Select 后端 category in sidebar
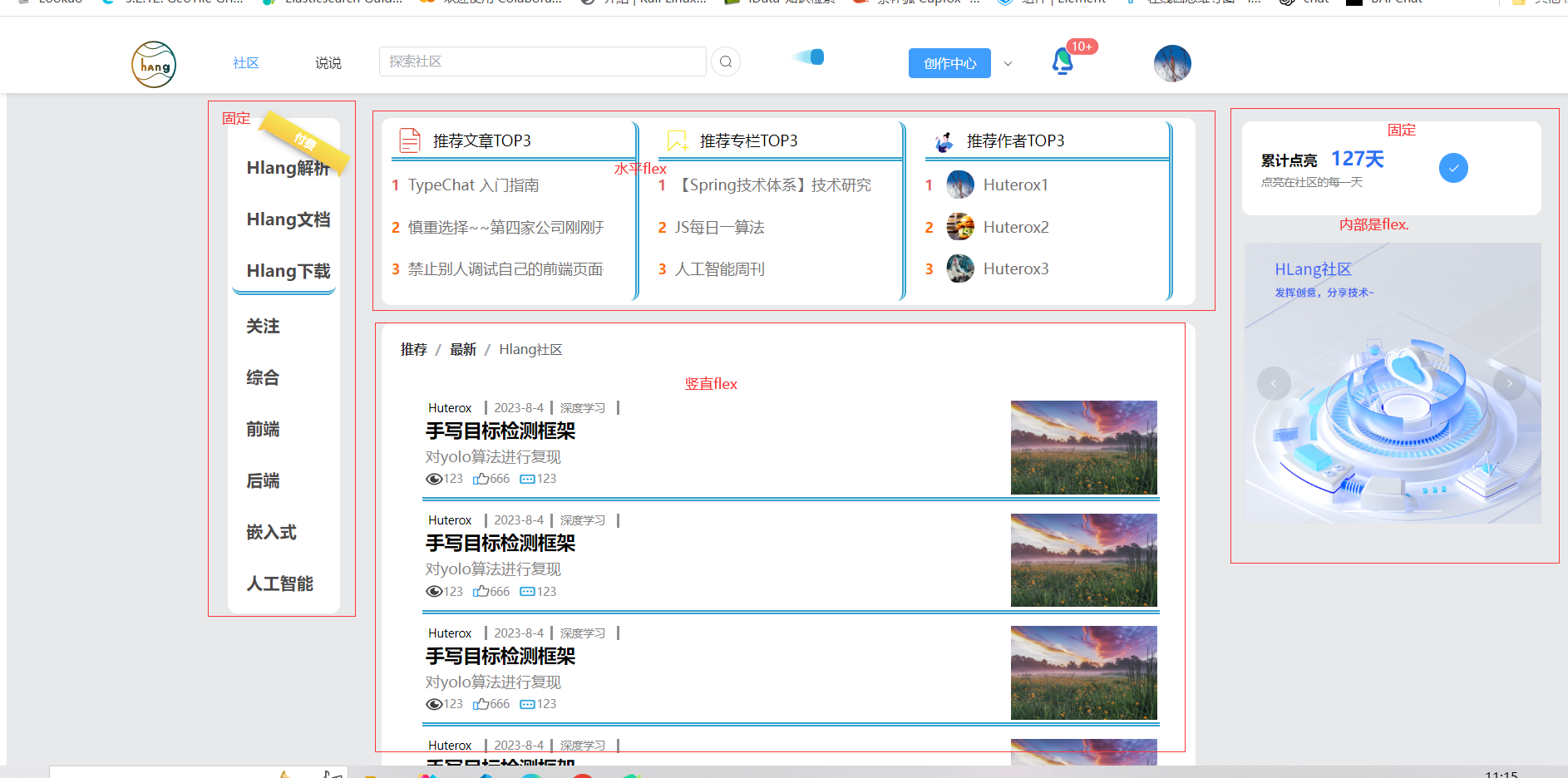1568x778 pixels. tap(263, 480)
